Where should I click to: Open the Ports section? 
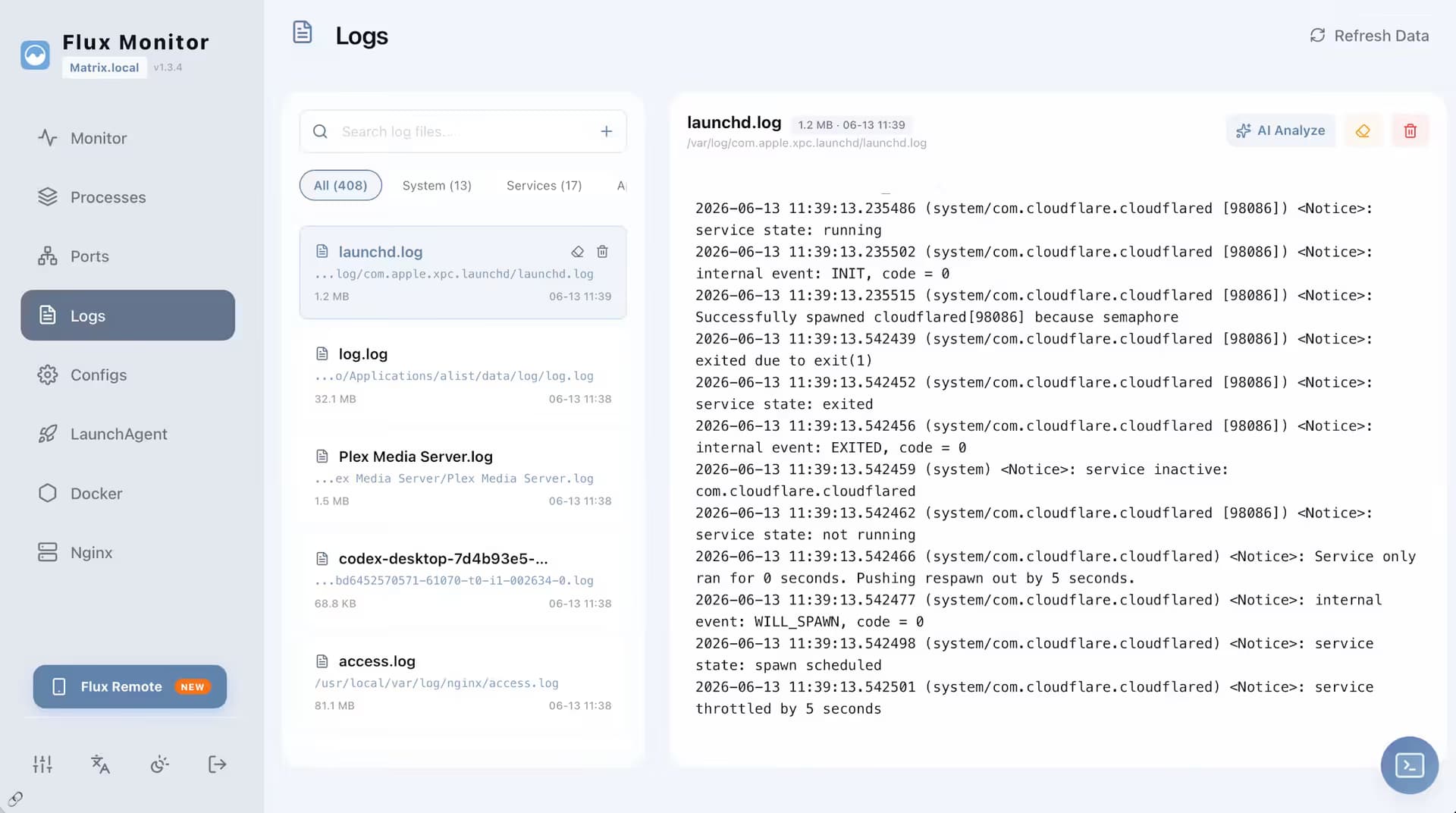(127, 256)
